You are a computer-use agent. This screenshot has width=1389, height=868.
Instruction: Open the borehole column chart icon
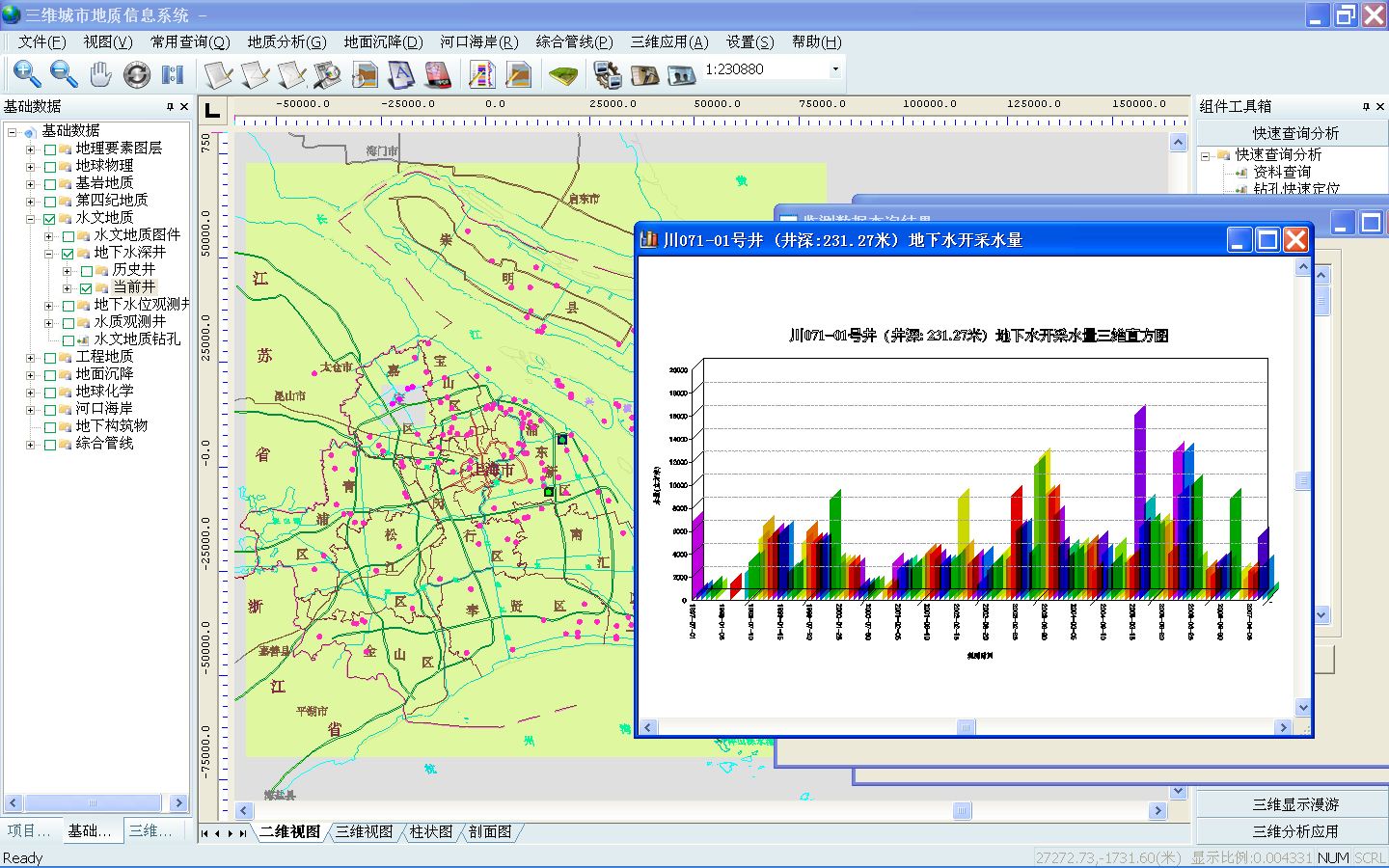point(482,74)
